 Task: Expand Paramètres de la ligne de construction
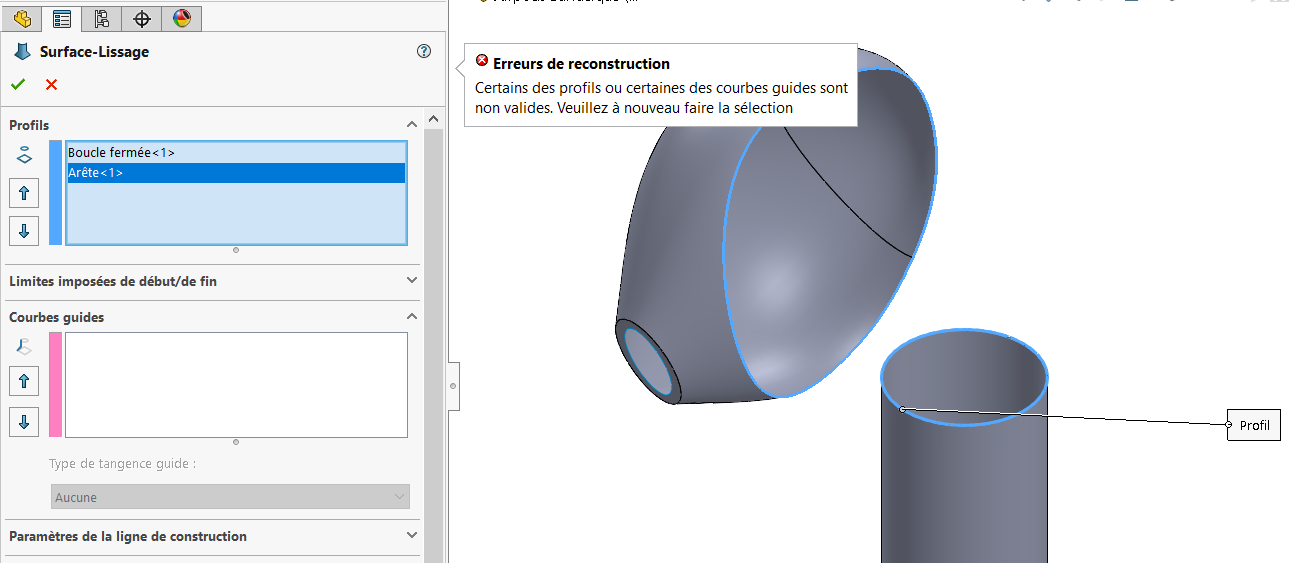pos(411,536)
